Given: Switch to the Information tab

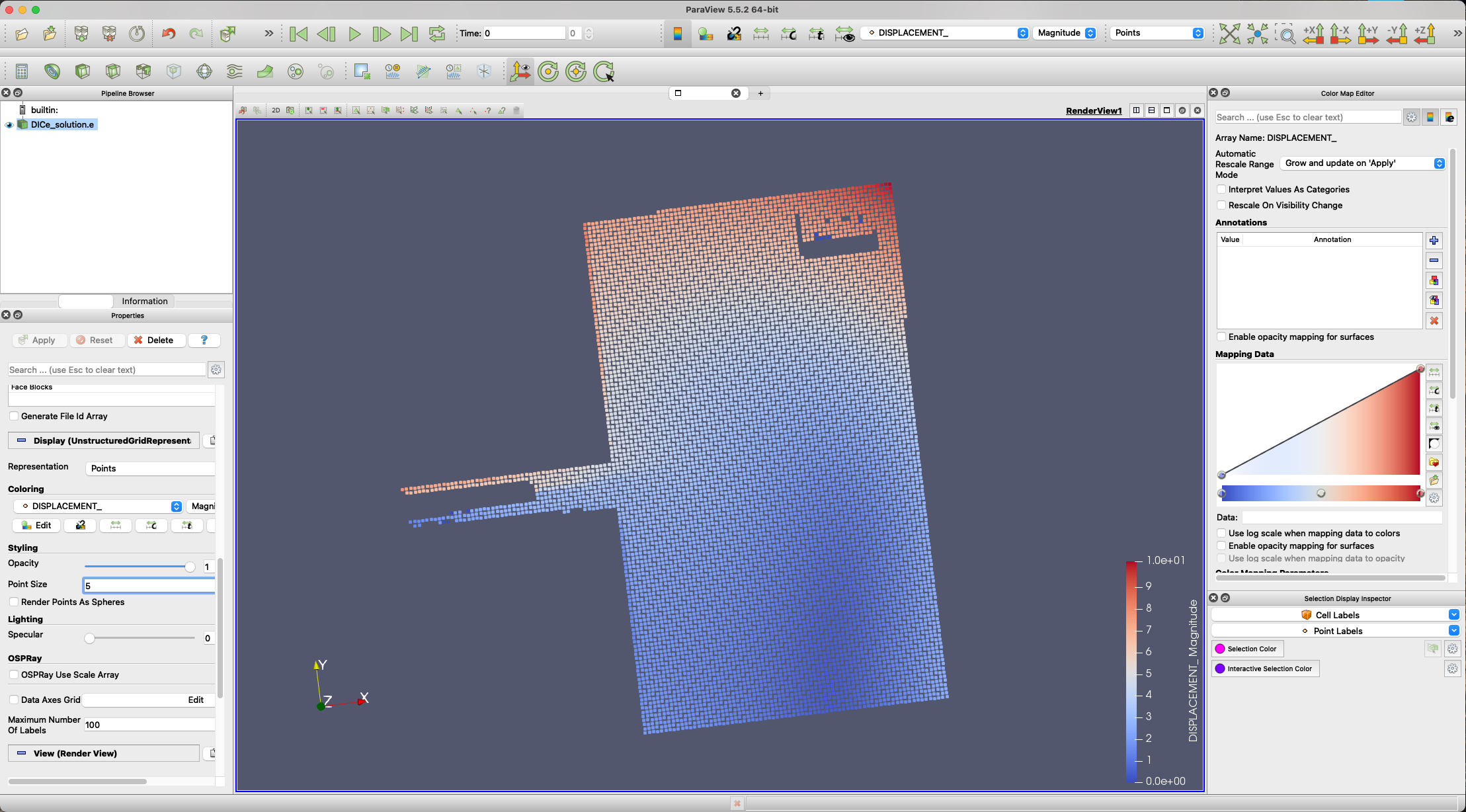Looking at the screenshot, I should point(144,301).
